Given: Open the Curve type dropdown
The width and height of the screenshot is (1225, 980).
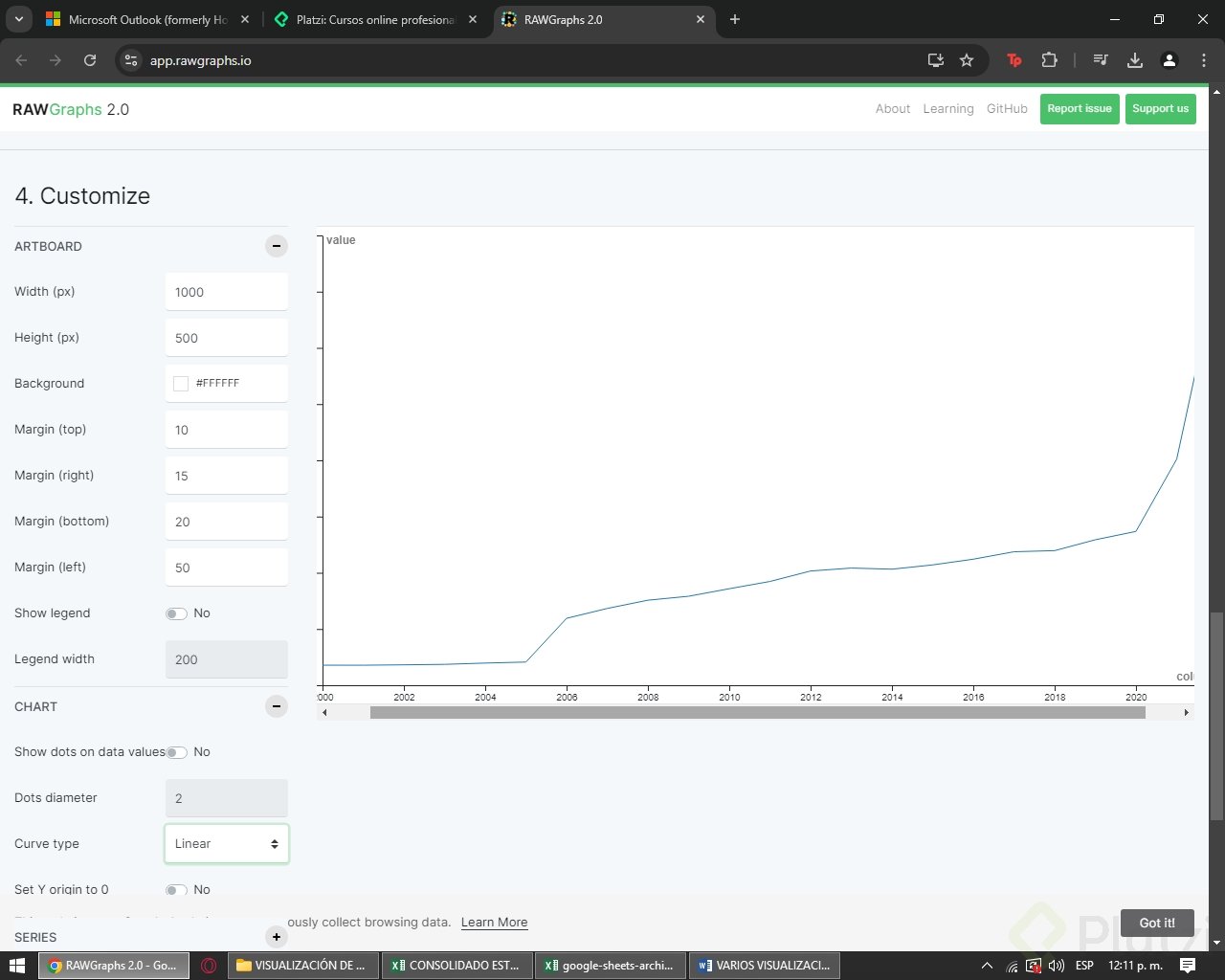Looking at the screenshot, I should (227, 844).
